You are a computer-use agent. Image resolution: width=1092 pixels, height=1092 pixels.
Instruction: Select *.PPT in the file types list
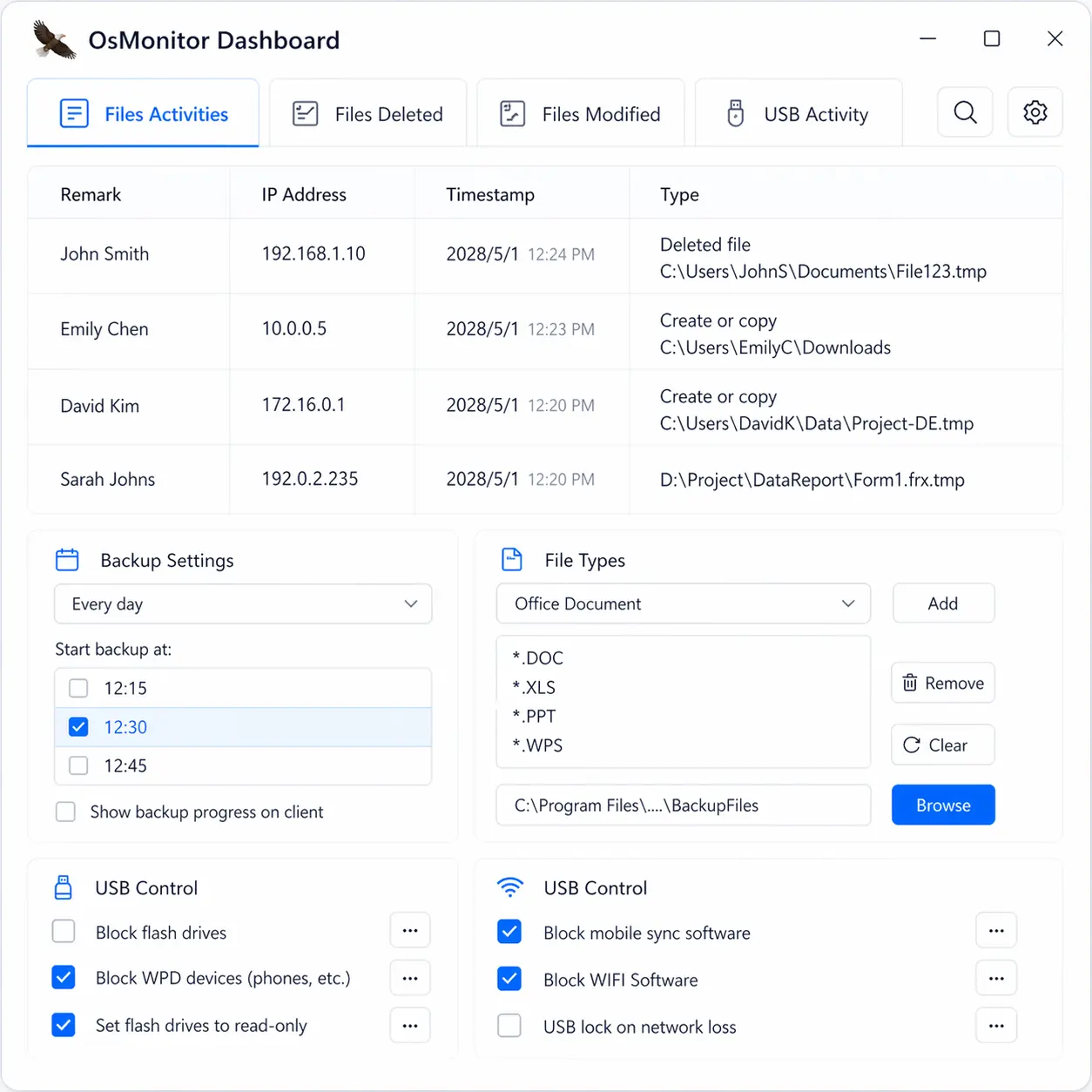[534, 716]
